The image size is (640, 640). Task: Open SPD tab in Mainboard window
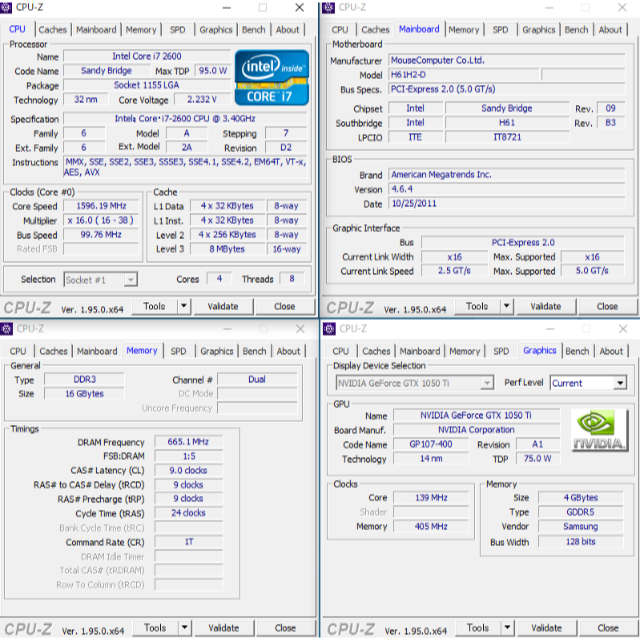pyautogui.click(x=500, y=30)
